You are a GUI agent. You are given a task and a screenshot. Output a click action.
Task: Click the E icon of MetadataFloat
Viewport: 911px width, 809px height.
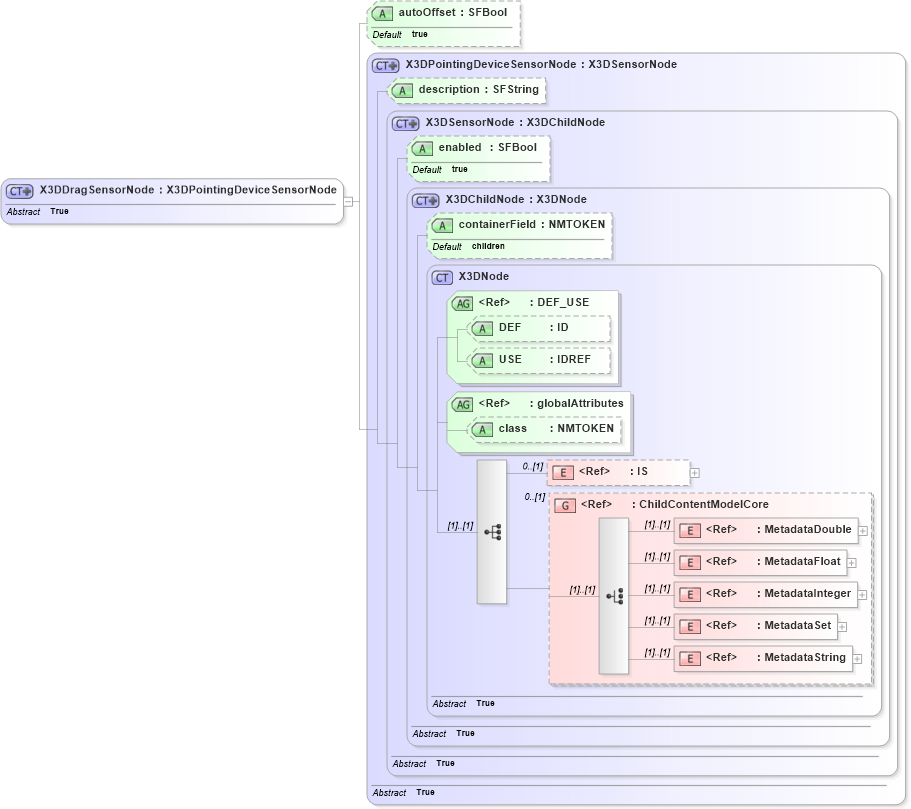pos(690,562)
